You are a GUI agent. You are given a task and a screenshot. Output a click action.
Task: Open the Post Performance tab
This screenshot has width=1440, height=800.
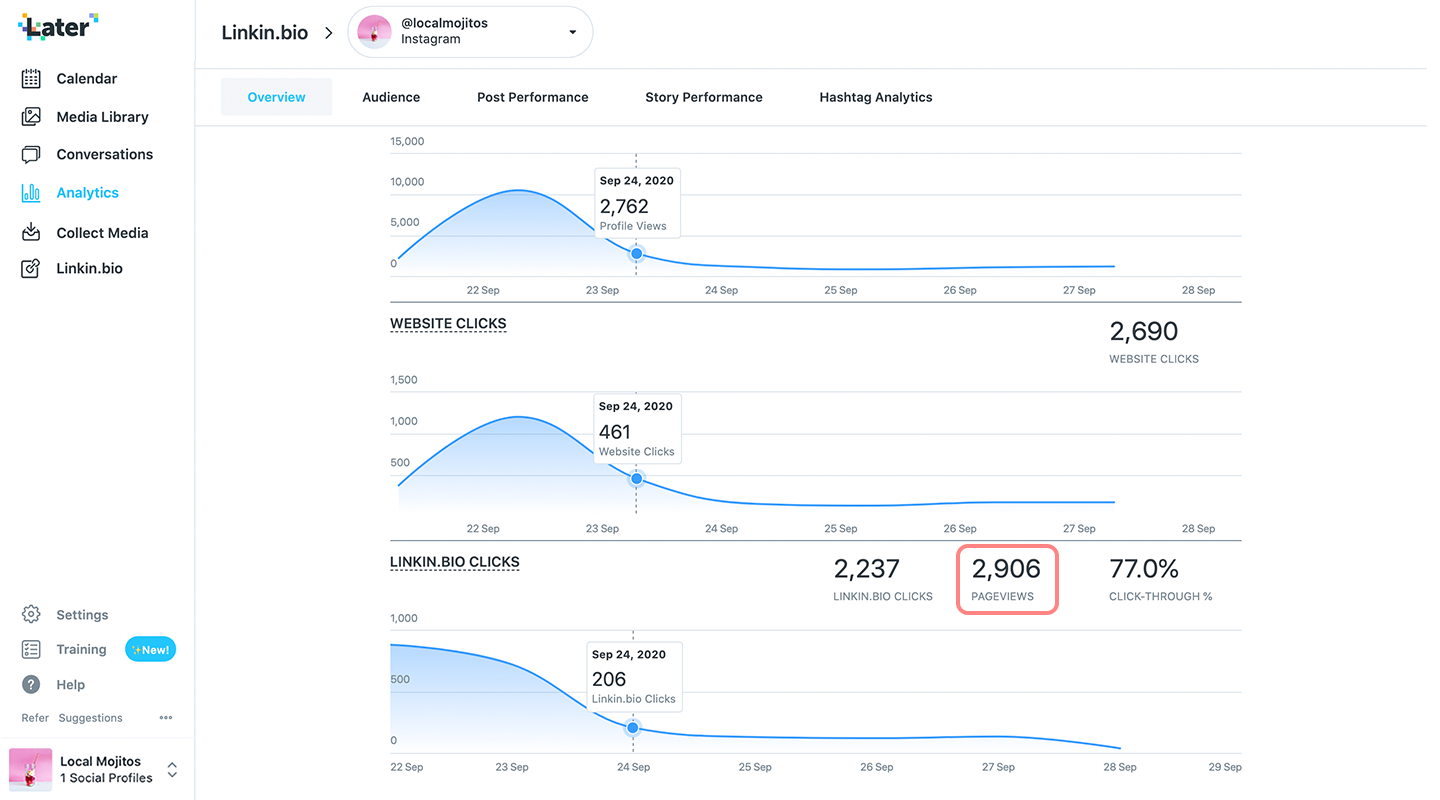tap(533, 97)
